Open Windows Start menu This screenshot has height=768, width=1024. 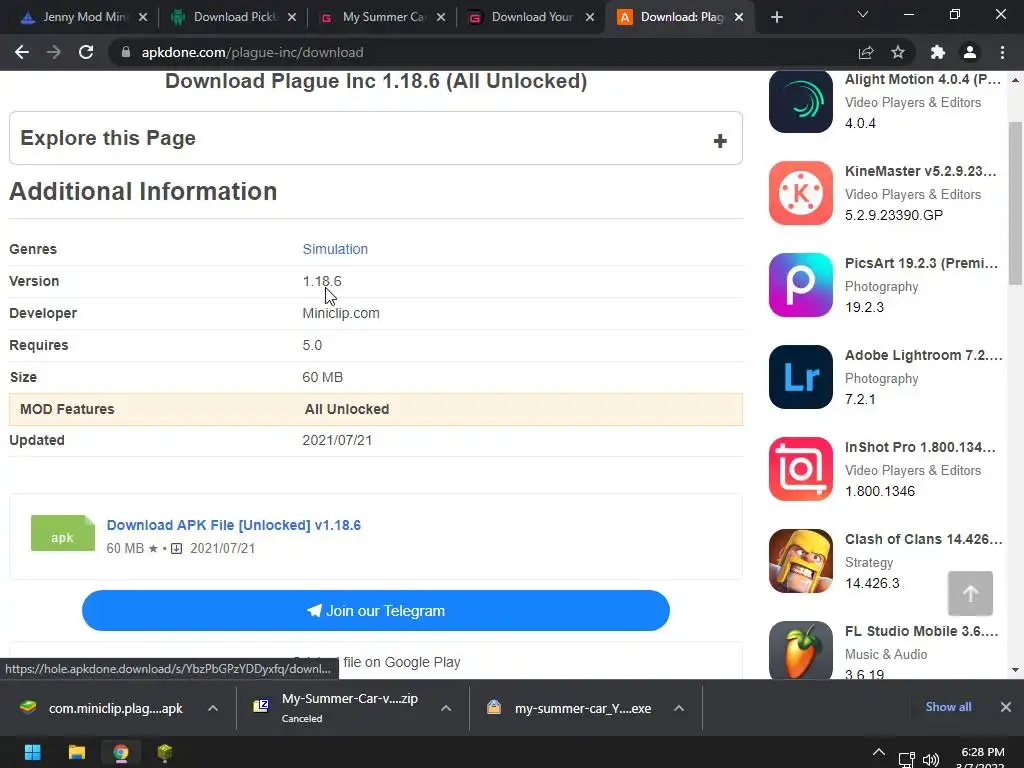(32, 752)
